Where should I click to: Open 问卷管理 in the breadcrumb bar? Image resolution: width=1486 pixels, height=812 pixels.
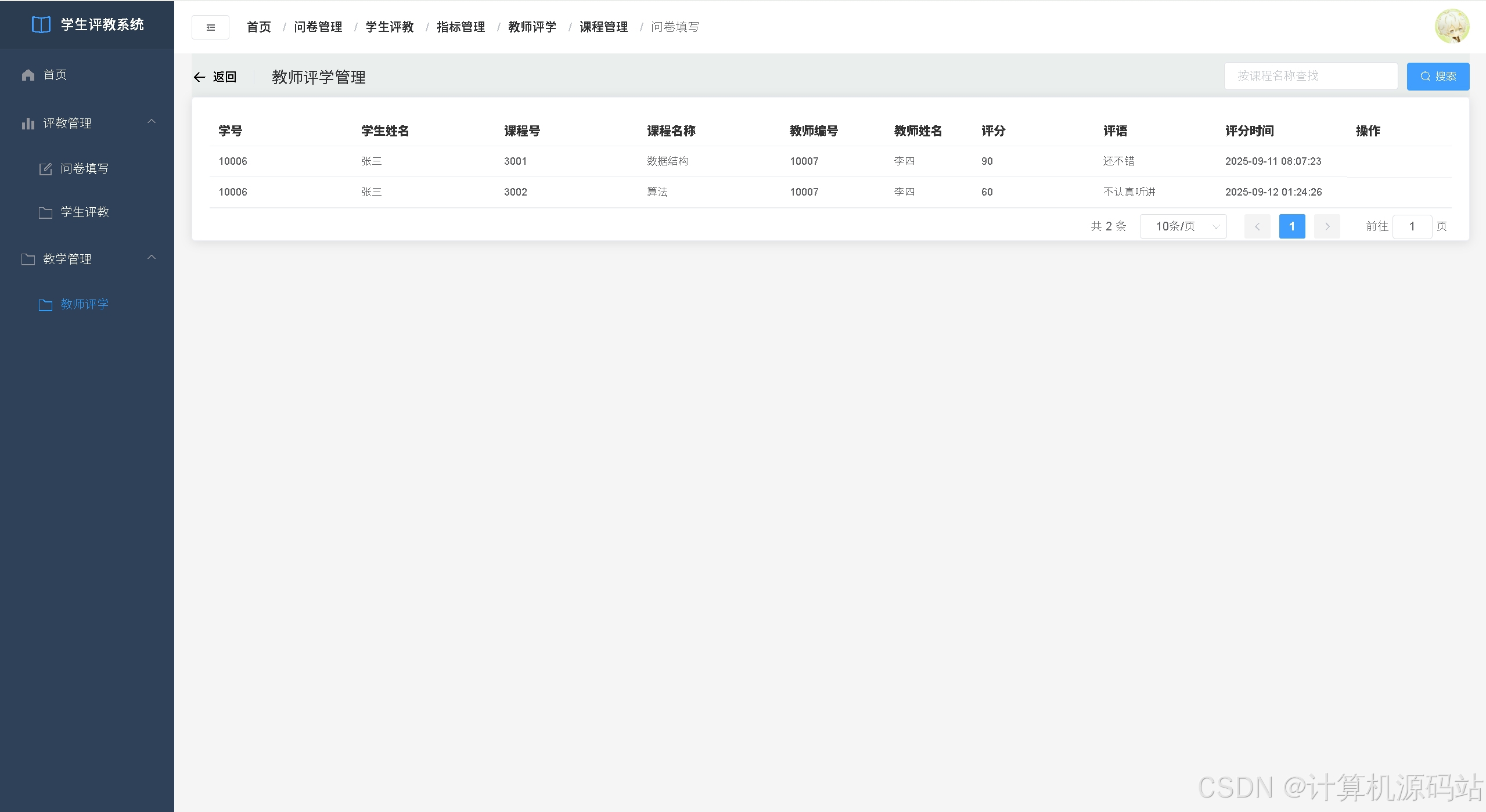pyautogui.click(x=318, y=27)
